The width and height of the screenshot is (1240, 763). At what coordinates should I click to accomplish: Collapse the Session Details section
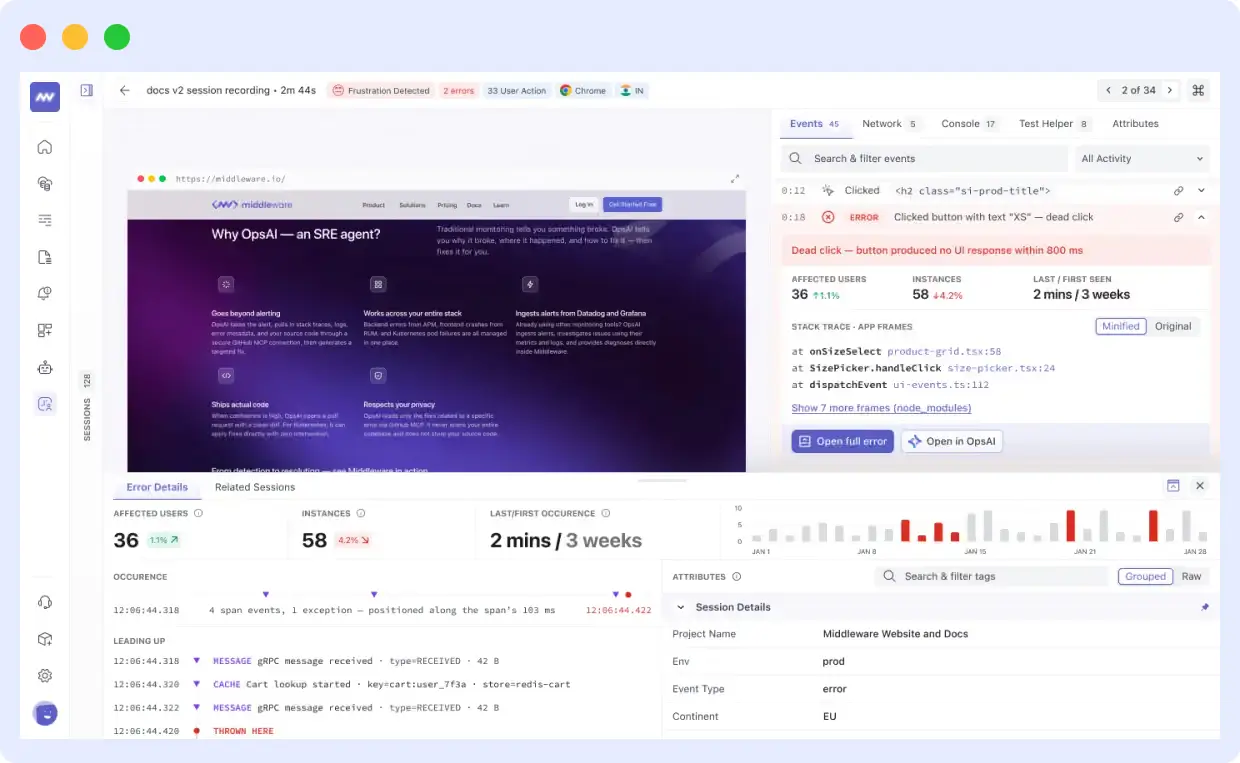[x=681, y=607]
